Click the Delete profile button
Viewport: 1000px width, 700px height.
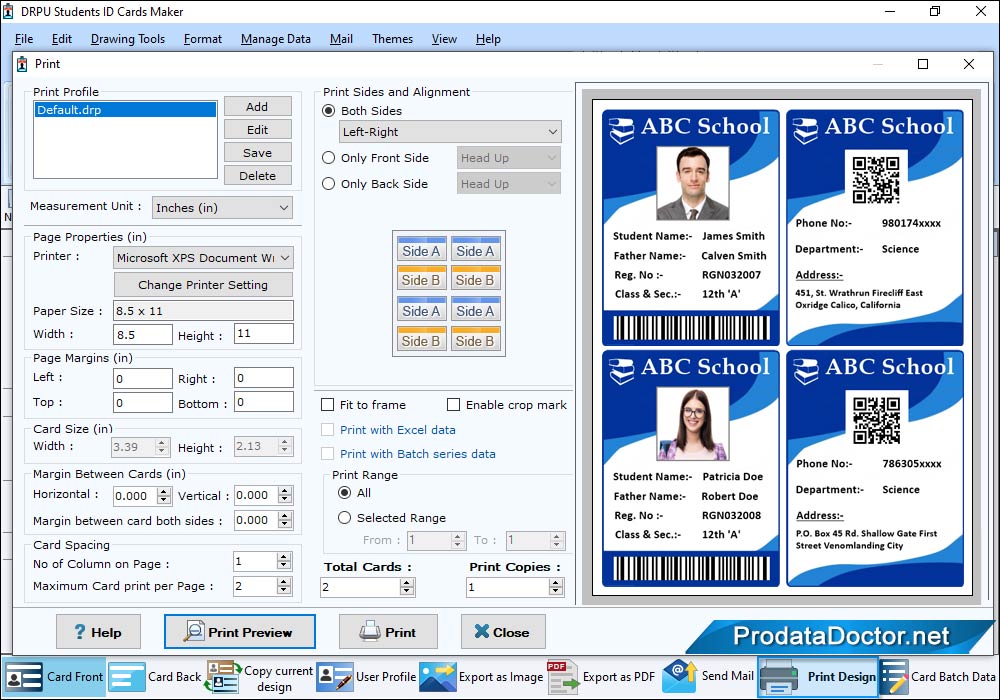[258, 175]
